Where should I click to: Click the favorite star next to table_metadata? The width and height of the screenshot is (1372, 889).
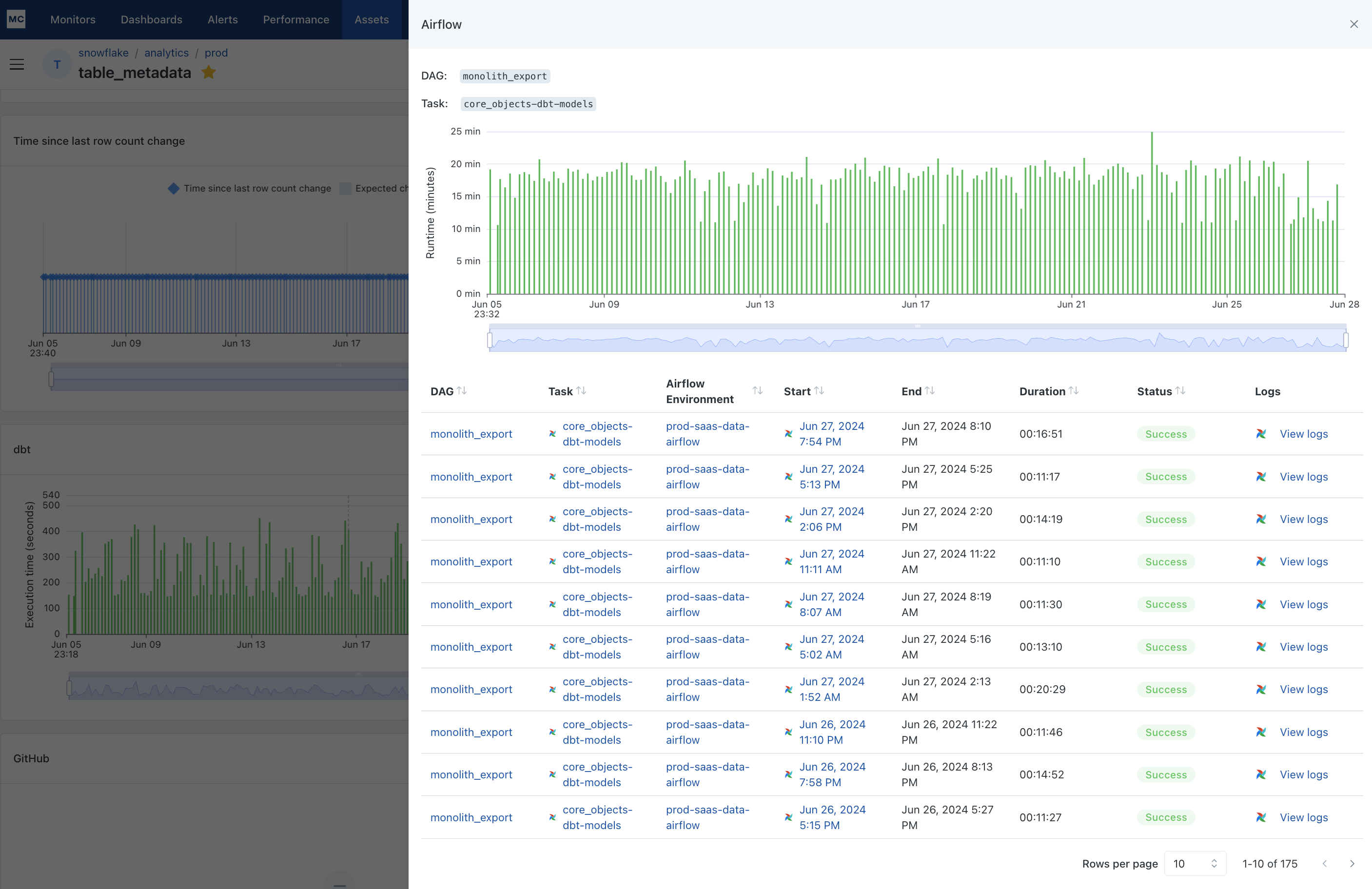pyautogui.click(x=209, y=73)
